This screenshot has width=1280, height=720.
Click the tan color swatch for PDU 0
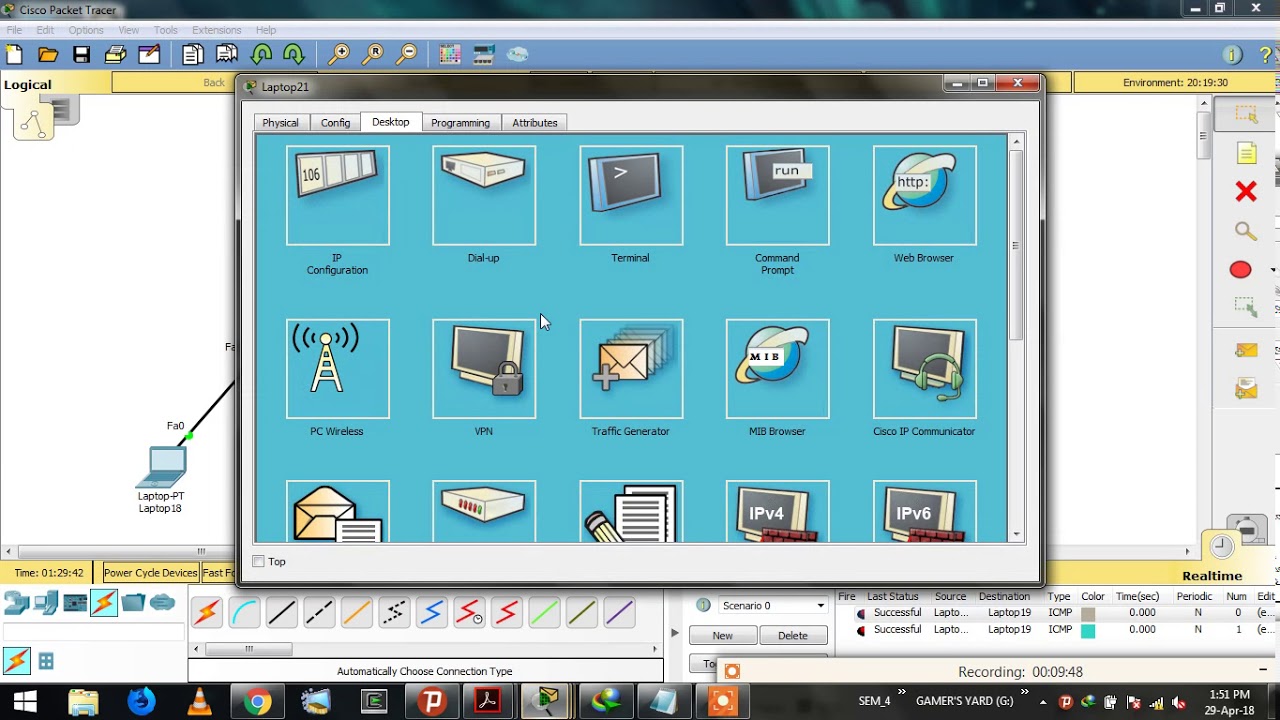1088,613
